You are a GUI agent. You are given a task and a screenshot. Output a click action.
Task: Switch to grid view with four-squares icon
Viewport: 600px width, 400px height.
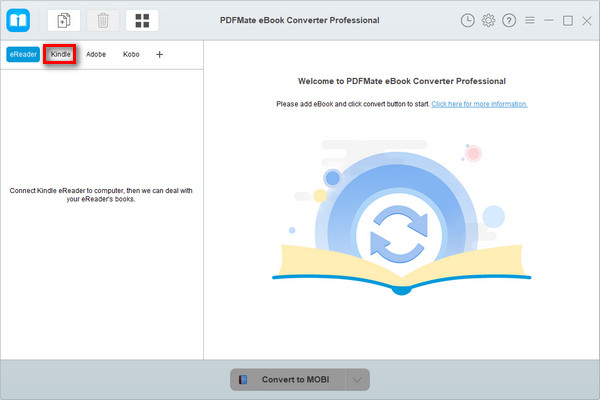[142, 20]
